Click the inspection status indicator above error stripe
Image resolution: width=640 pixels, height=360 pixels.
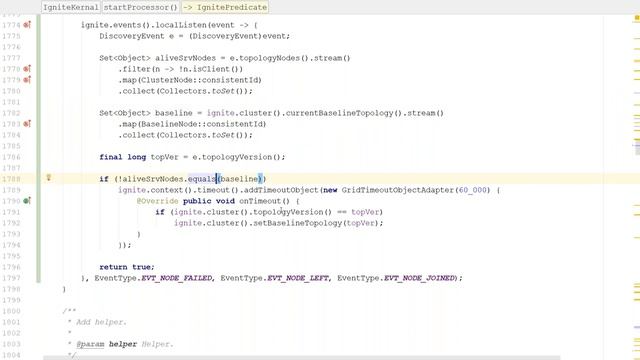tap(636, 18)
